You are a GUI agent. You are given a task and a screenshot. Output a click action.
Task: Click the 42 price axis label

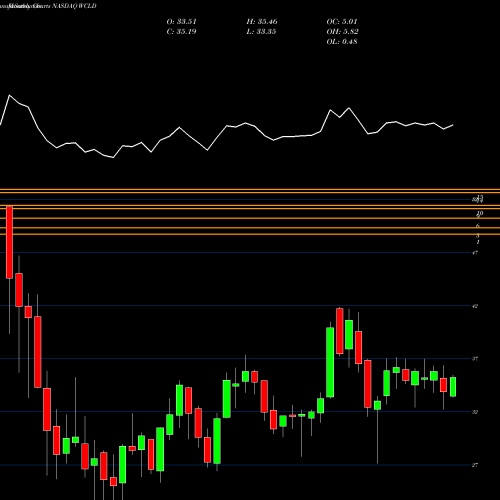tap(475, 306)
